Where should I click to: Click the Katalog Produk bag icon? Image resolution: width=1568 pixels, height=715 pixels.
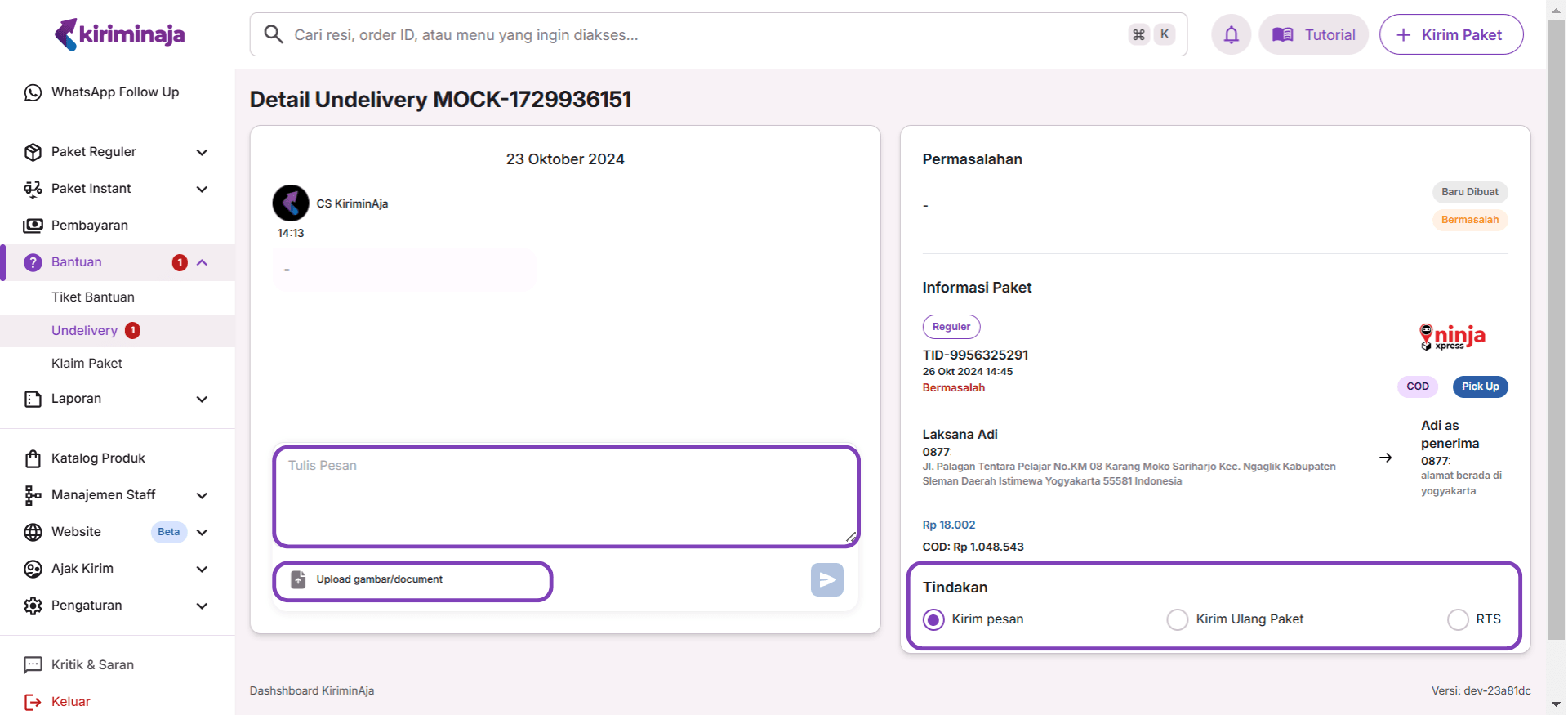(33, 458)
